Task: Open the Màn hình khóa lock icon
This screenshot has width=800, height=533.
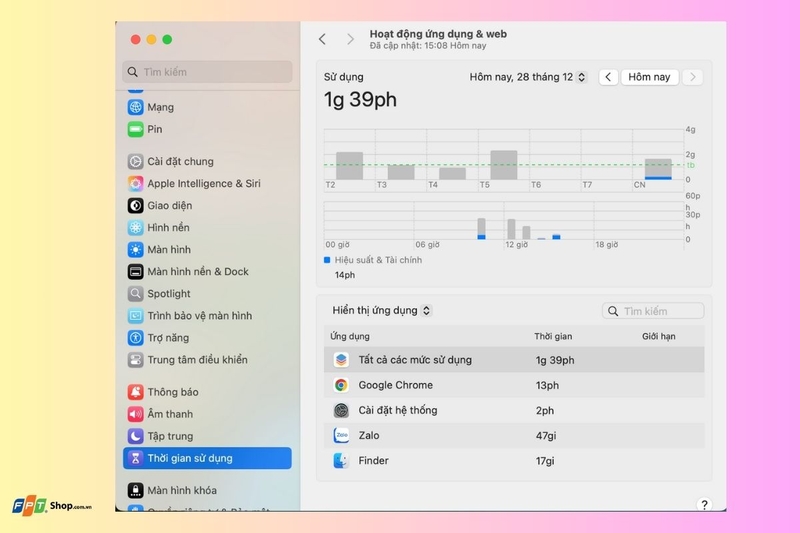Action: 135,490
